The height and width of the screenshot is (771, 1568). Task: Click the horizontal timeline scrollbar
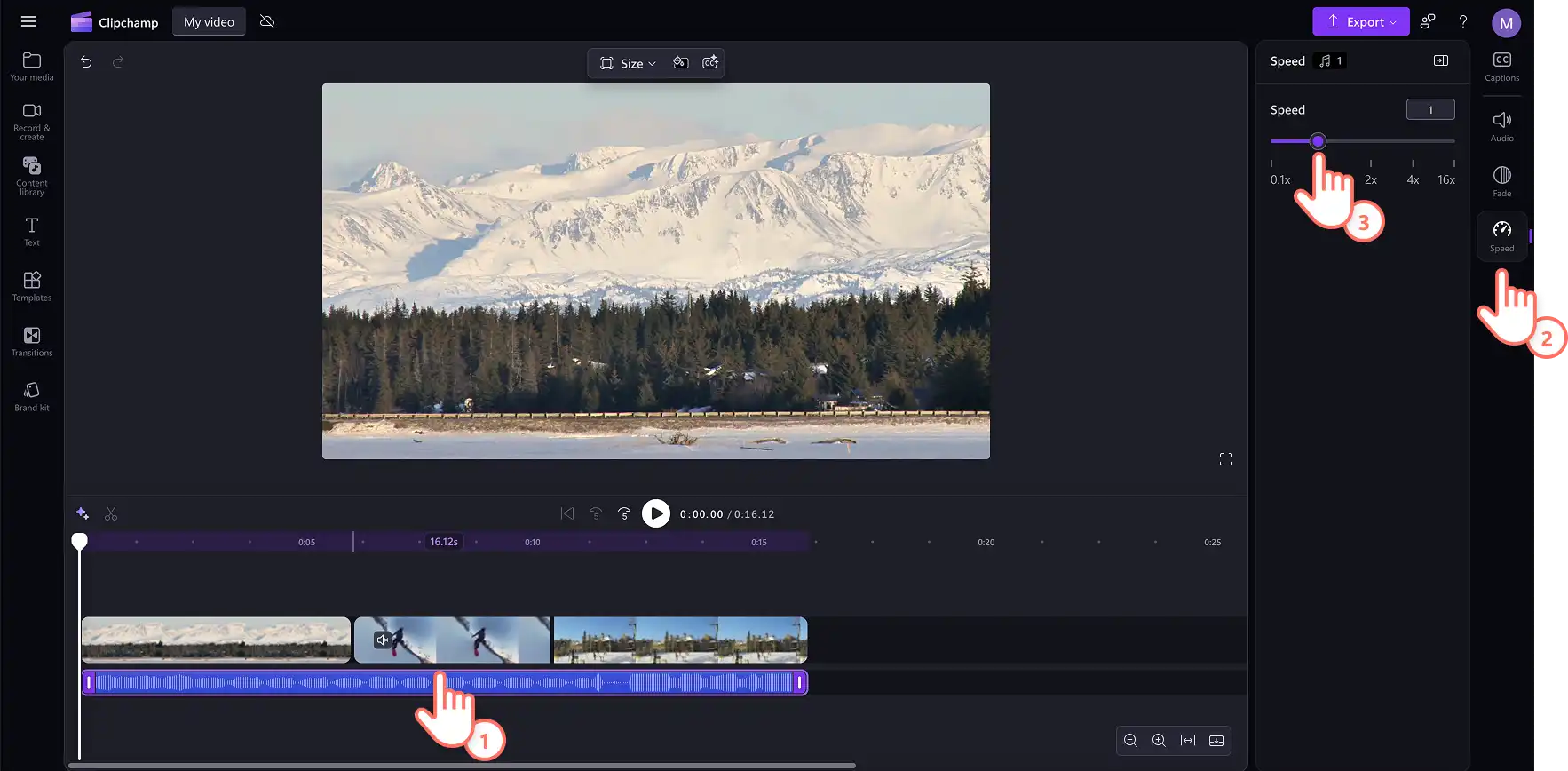[x=462, y=765]
